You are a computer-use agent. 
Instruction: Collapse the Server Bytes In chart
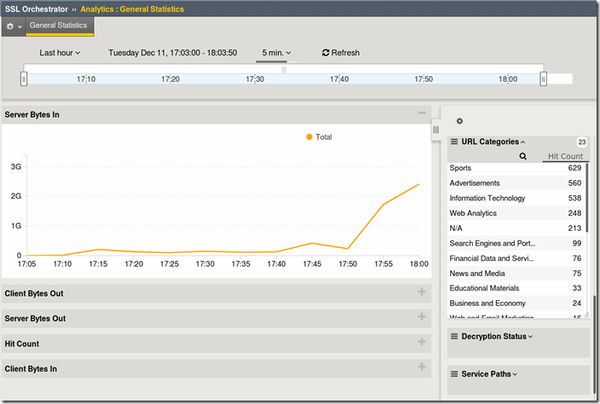(x=422, y=115)
